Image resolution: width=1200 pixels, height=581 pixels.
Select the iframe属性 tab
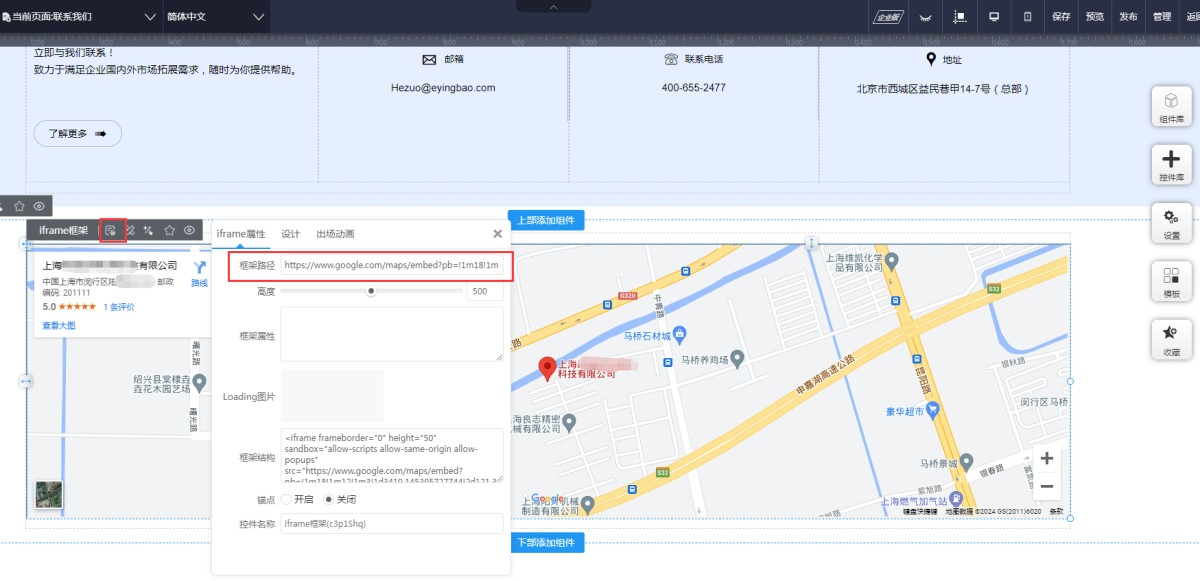[x=241, y=234]
